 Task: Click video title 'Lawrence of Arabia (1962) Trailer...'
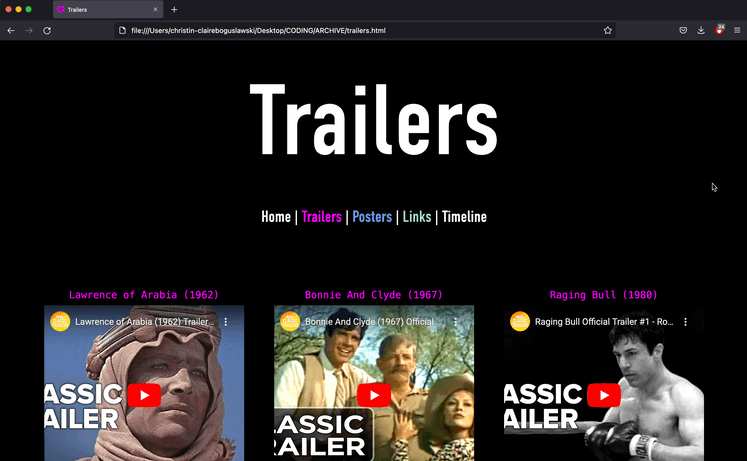tap(145, 322)
